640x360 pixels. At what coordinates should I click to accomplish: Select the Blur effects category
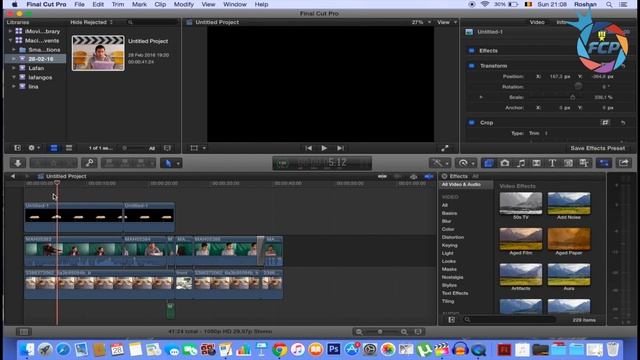coord(447,221)
